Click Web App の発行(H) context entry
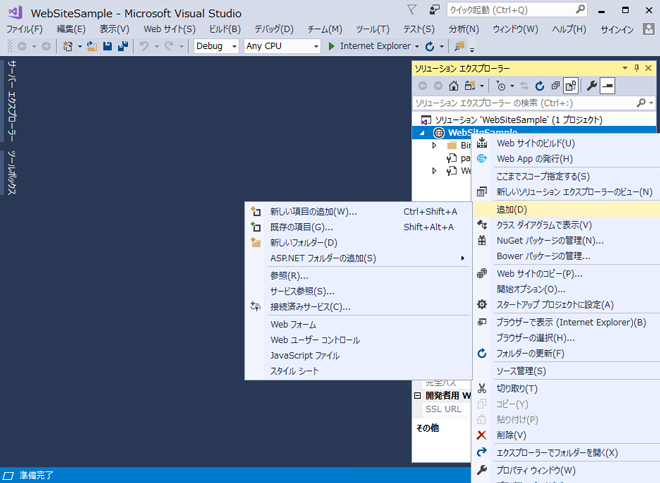This screenshot has width=660, height=483. coord(566,159)
